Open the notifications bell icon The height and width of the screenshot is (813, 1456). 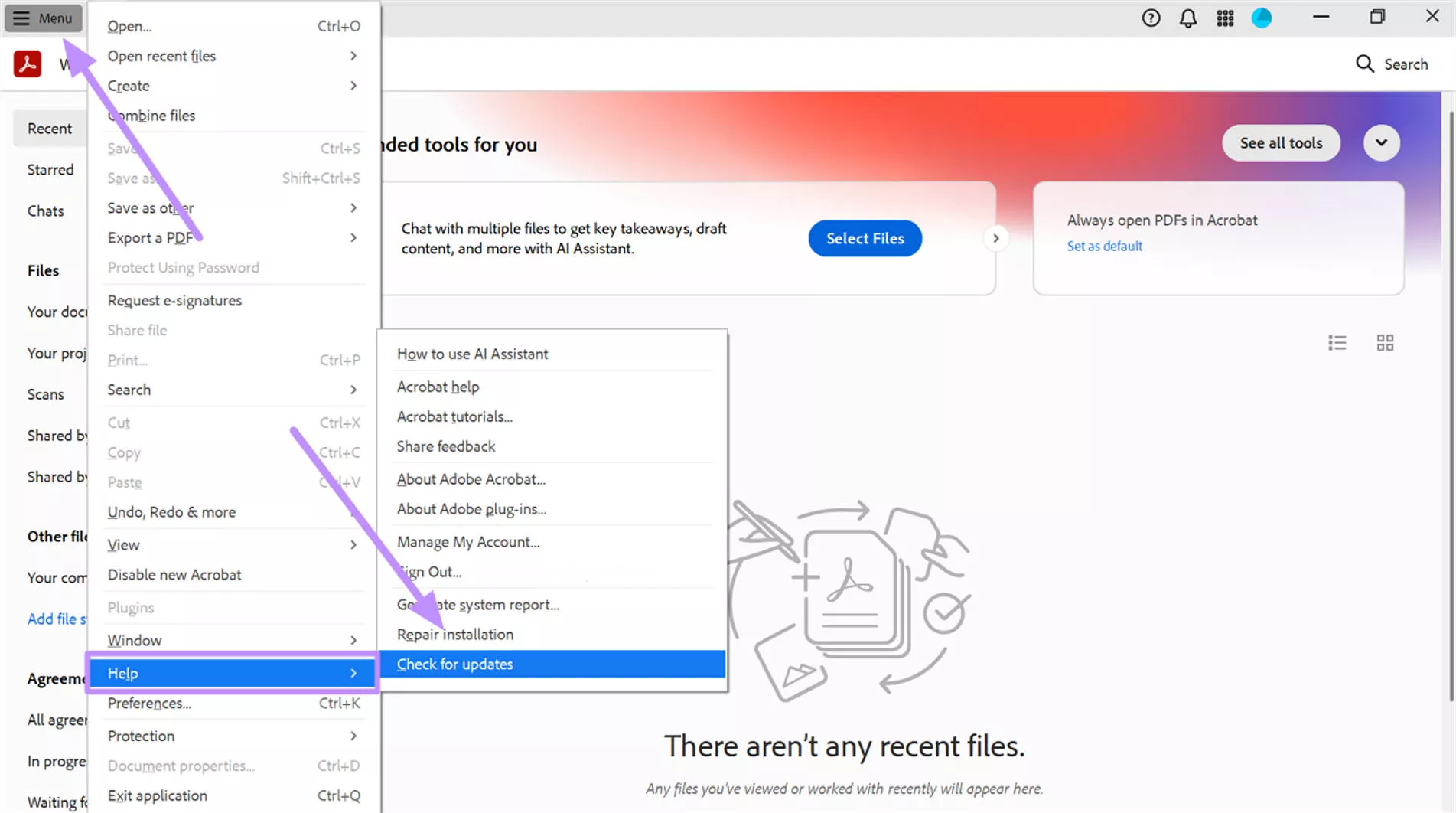(1187, 18)
